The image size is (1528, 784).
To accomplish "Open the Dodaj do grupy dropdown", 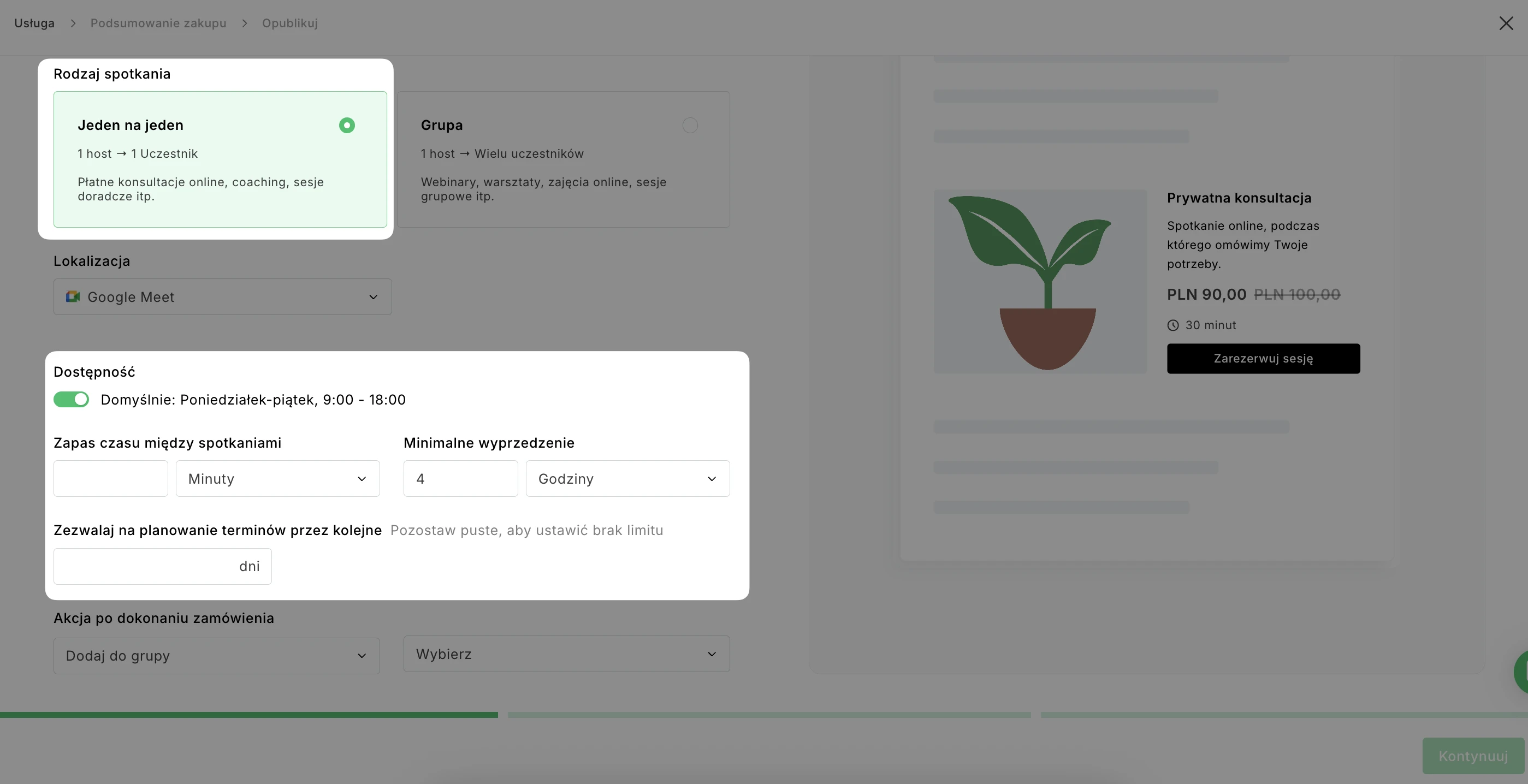I will [216, 655].
